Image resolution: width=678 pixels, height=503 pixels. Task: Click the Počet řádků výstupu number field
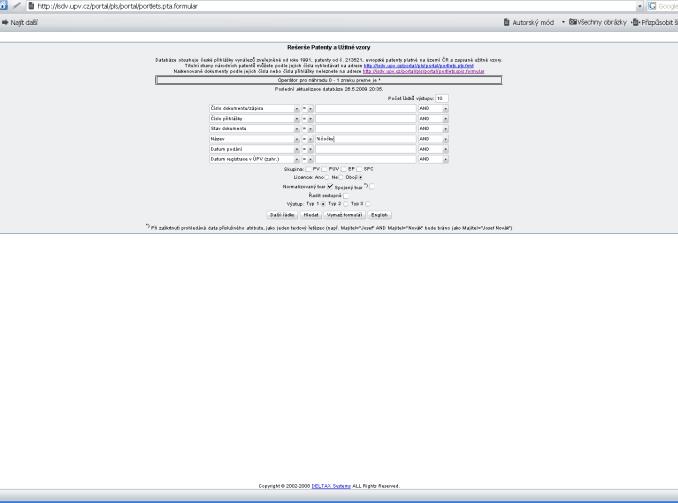click(441, 99)
